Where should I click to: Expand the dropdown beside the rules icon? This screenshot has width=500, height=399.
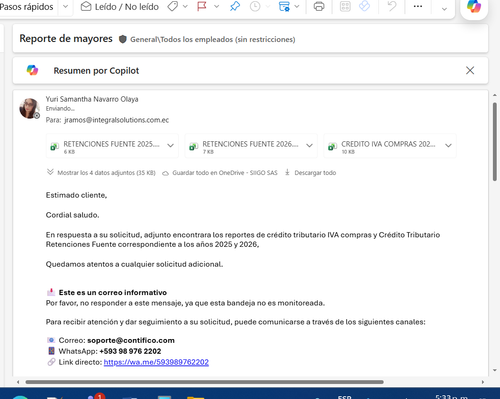297,7
